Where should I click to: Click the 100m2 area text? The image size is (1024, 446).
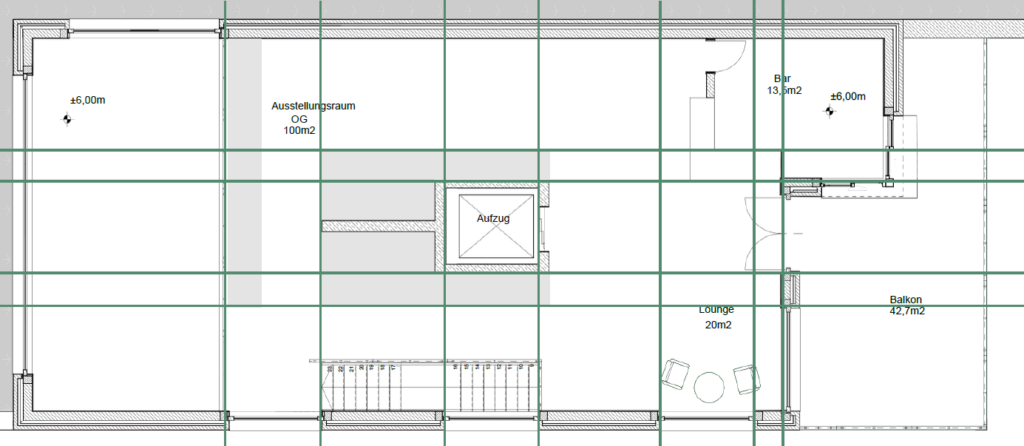(299, 130)
